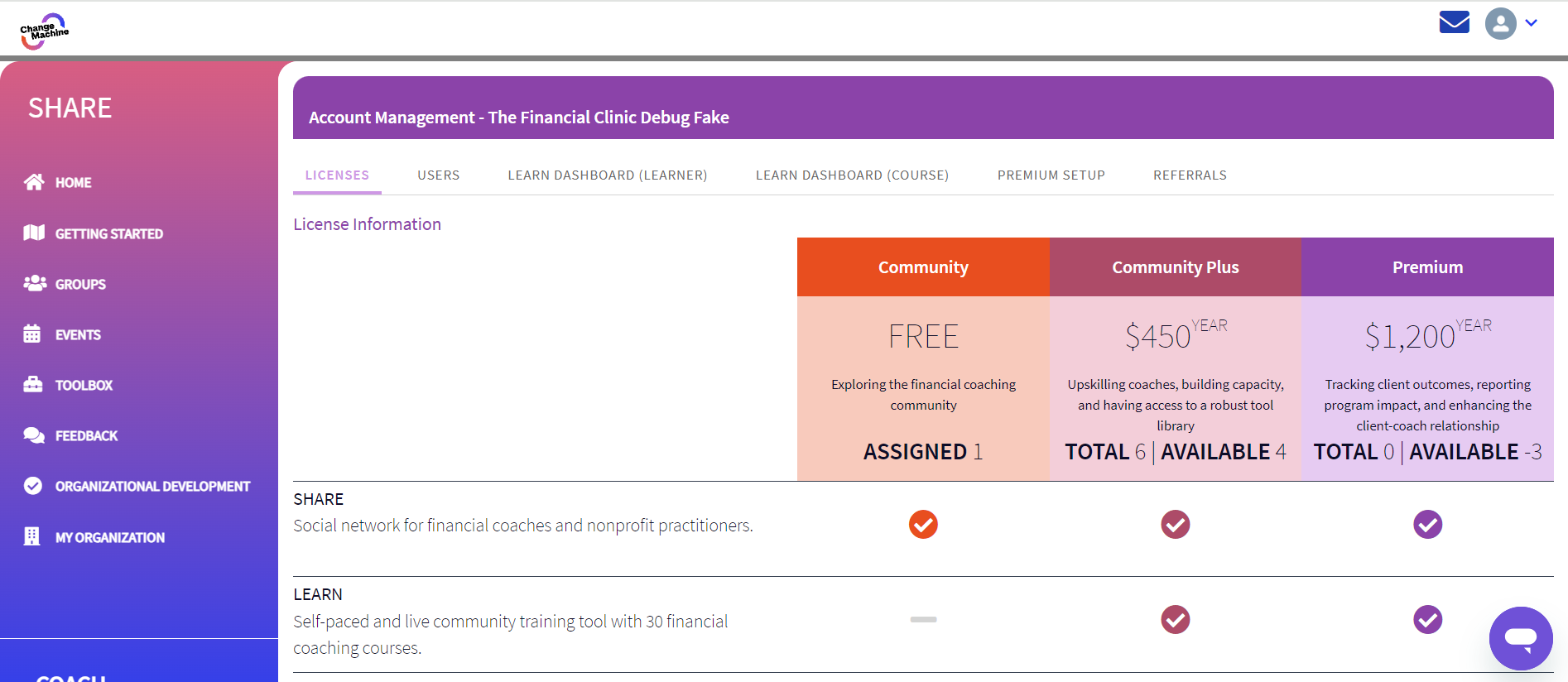Click the Community Plus plan header
Image resolution: width=1568 pixels, height=682 pixels.
[1175, 267]
